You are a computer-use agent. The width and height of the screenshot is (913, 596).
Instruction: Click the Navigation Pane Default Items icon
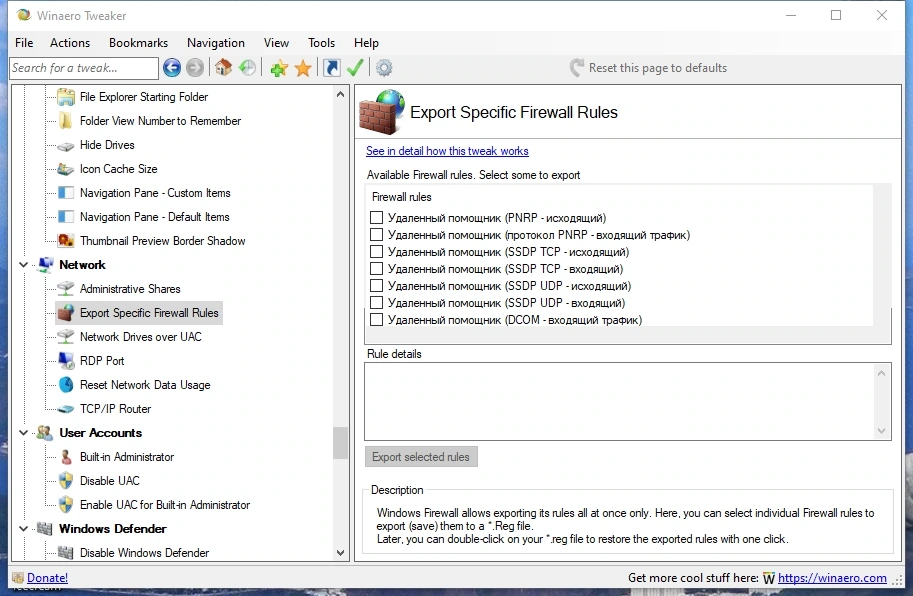[66, 217]
